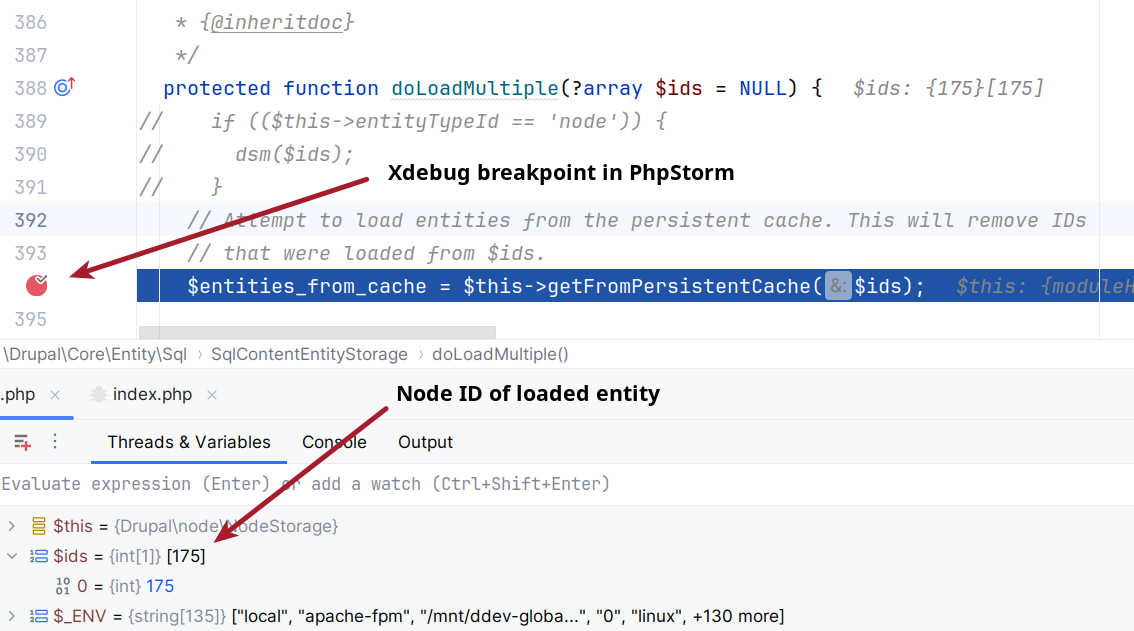Viewport: 1134px width, 631px height.
Task: Expand the $_ENV variable node
Action: point(12,616)
